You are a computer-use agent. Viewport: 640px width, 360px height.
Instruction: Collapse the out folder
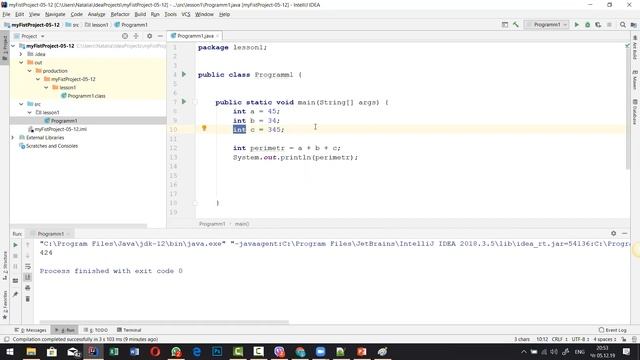coord(21,62)
